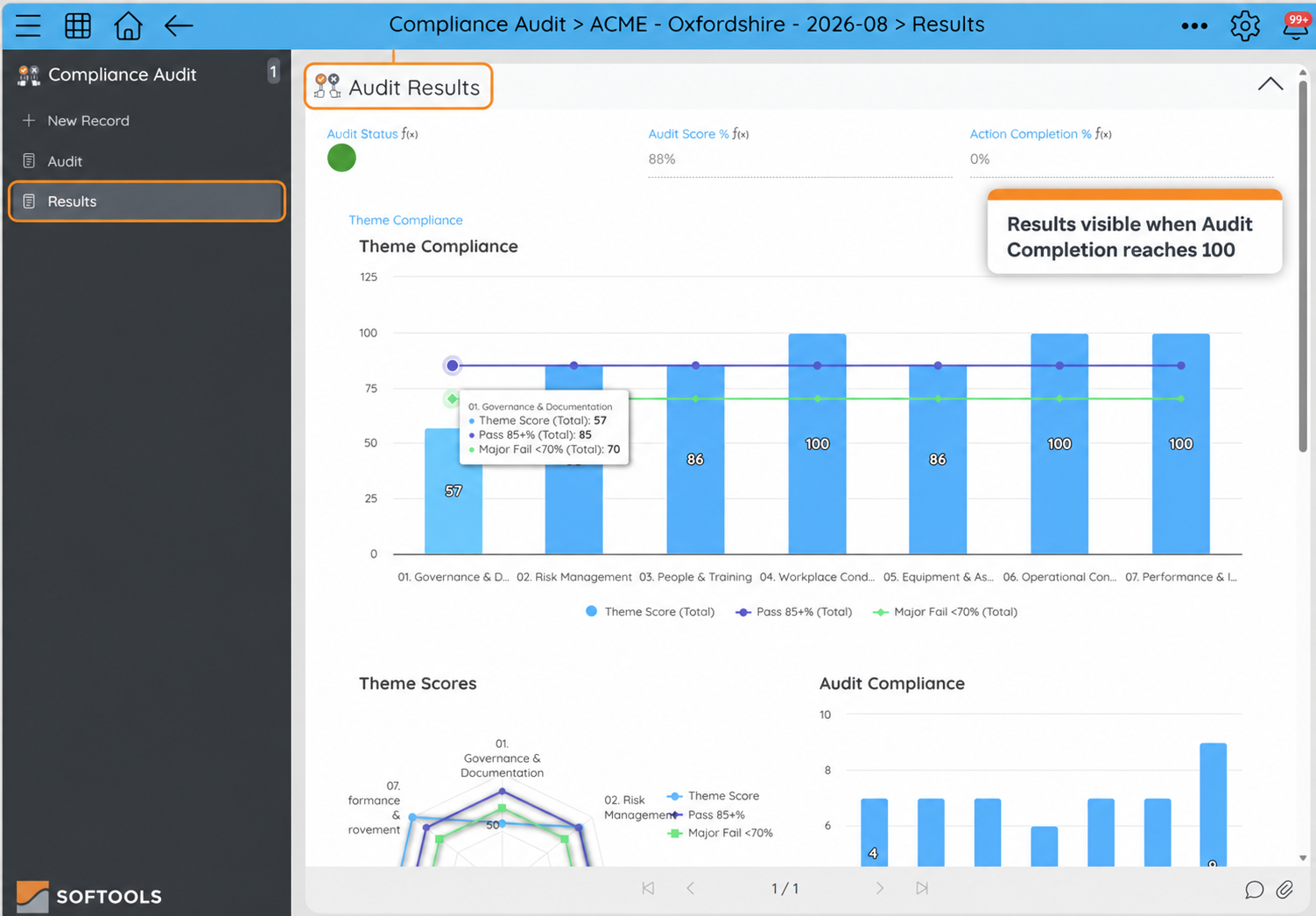This screenshot has height=916, width=1316.
Task: Open the comments speech bubble icon
Action: [1254, 890]
